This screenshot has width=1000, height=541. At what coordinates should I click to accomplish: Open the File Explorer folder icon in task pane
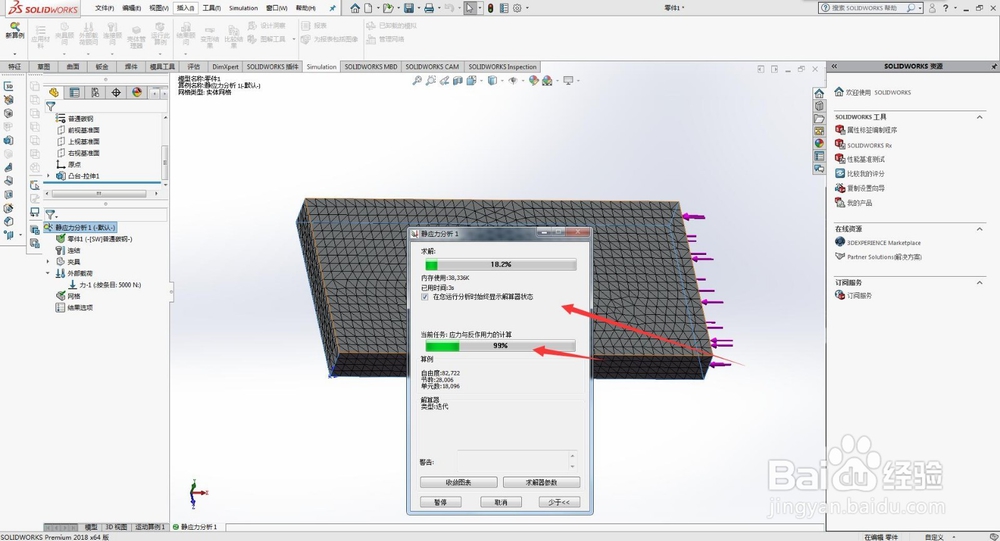820,119
